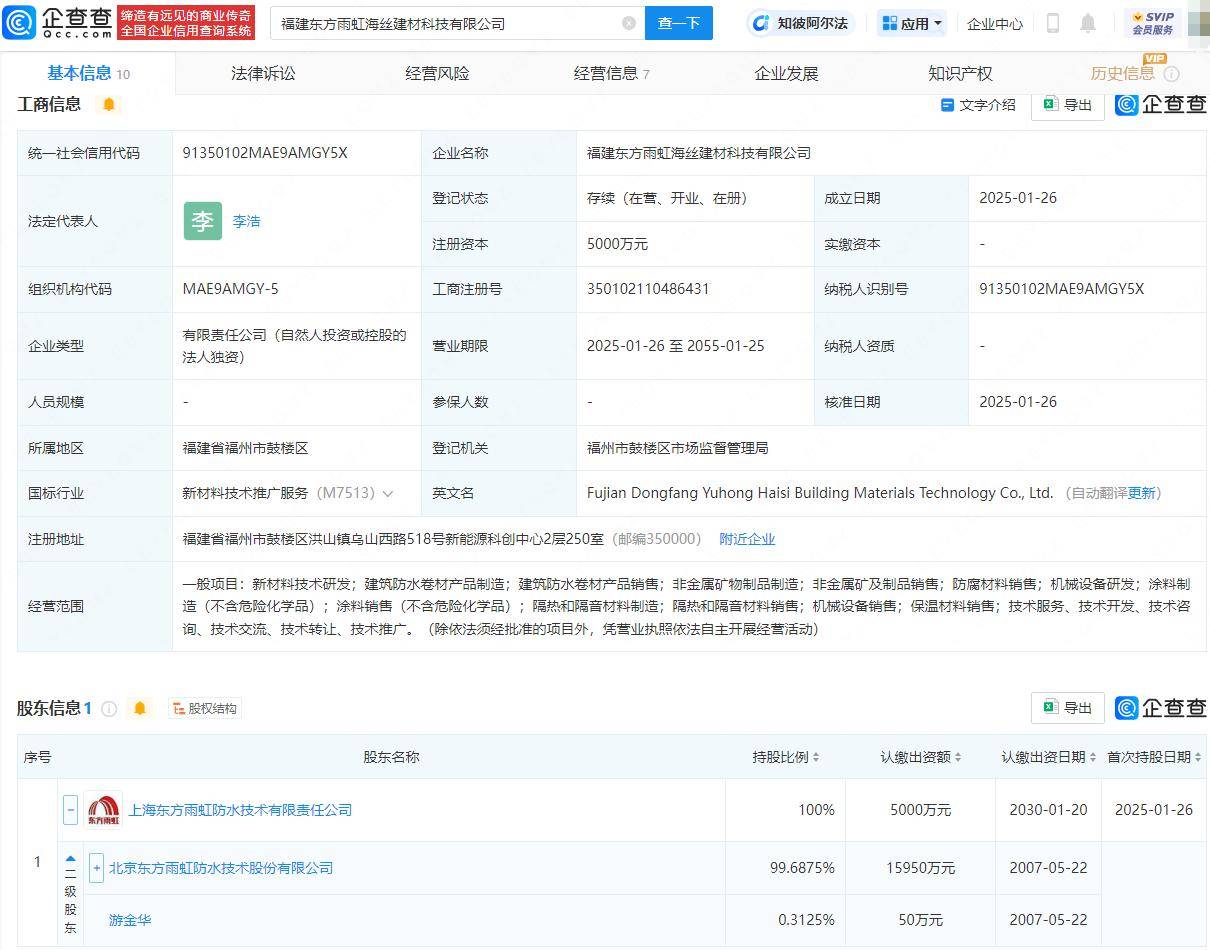Screen dimensions: 1210x950
Task: Toggle the notification bell in the header
Action: point(1088,23)
